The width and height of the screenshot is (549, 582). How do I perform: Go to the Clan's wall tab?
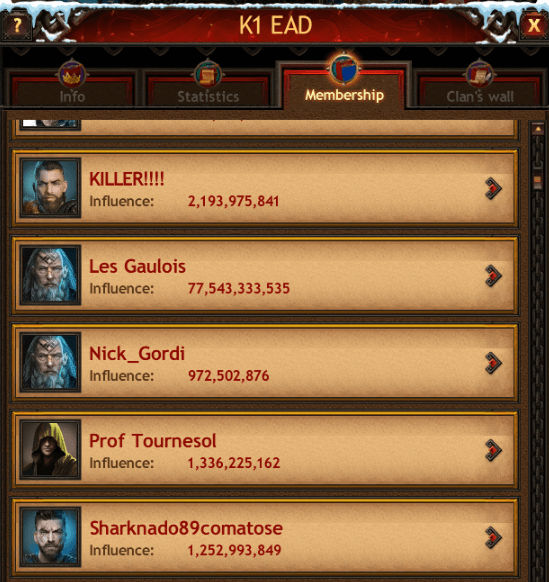(x=480, y=89)
